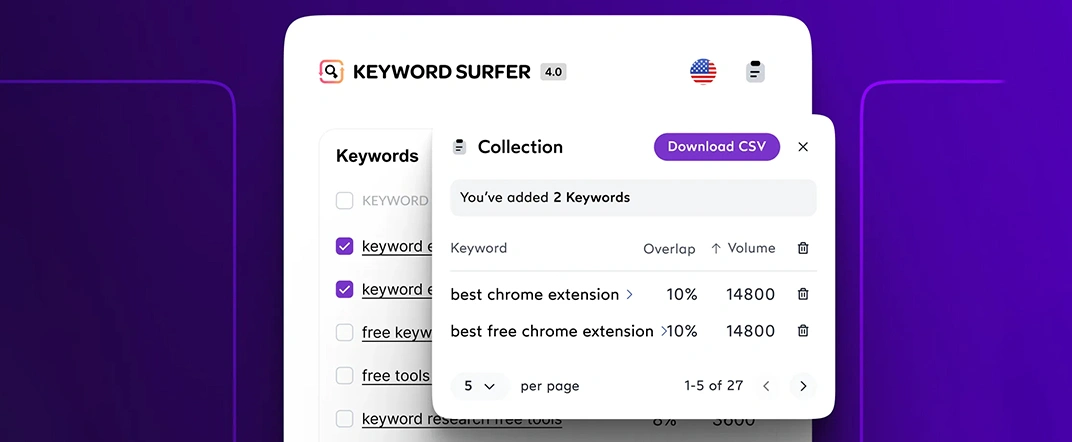Uncheck the first checked keyword checkbox
Screen dimensions: 1072x442
point(345,246)
